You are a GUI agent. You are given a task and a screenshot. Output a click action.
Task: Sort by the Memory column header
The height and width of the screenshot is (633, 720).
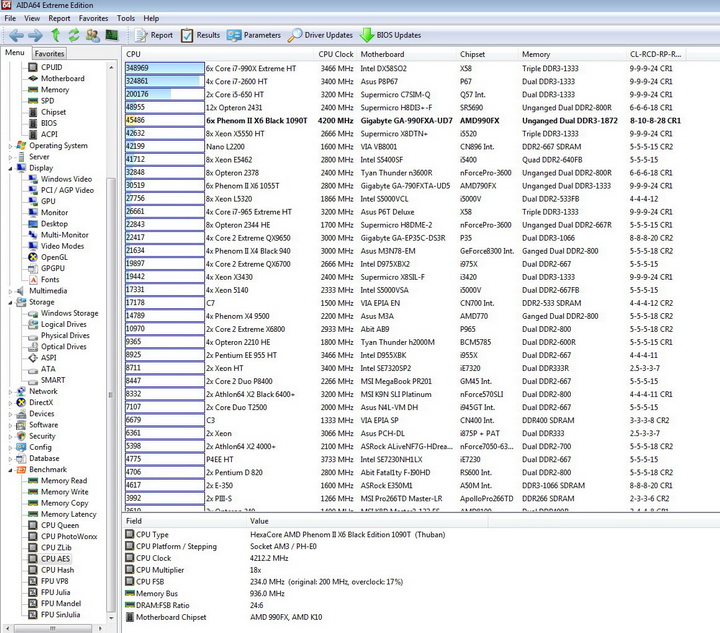572,54
